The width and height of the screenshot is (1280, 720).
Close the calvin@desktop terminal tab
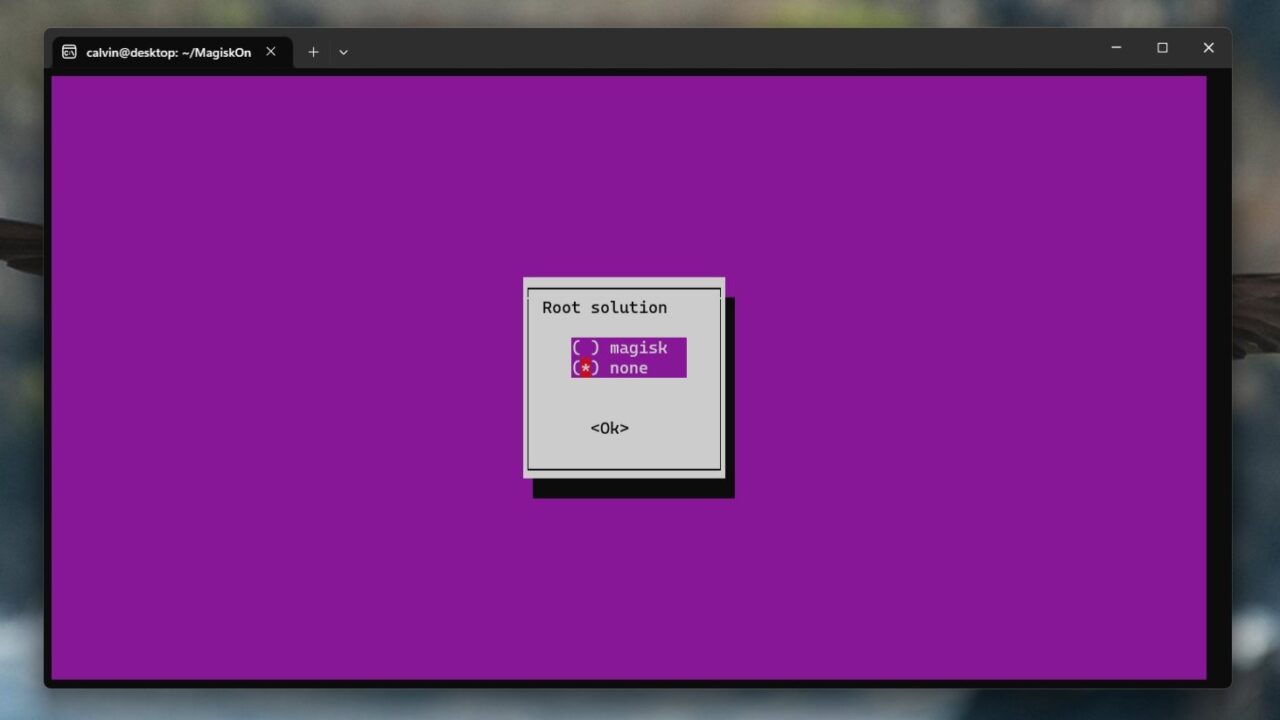[270, 51]
